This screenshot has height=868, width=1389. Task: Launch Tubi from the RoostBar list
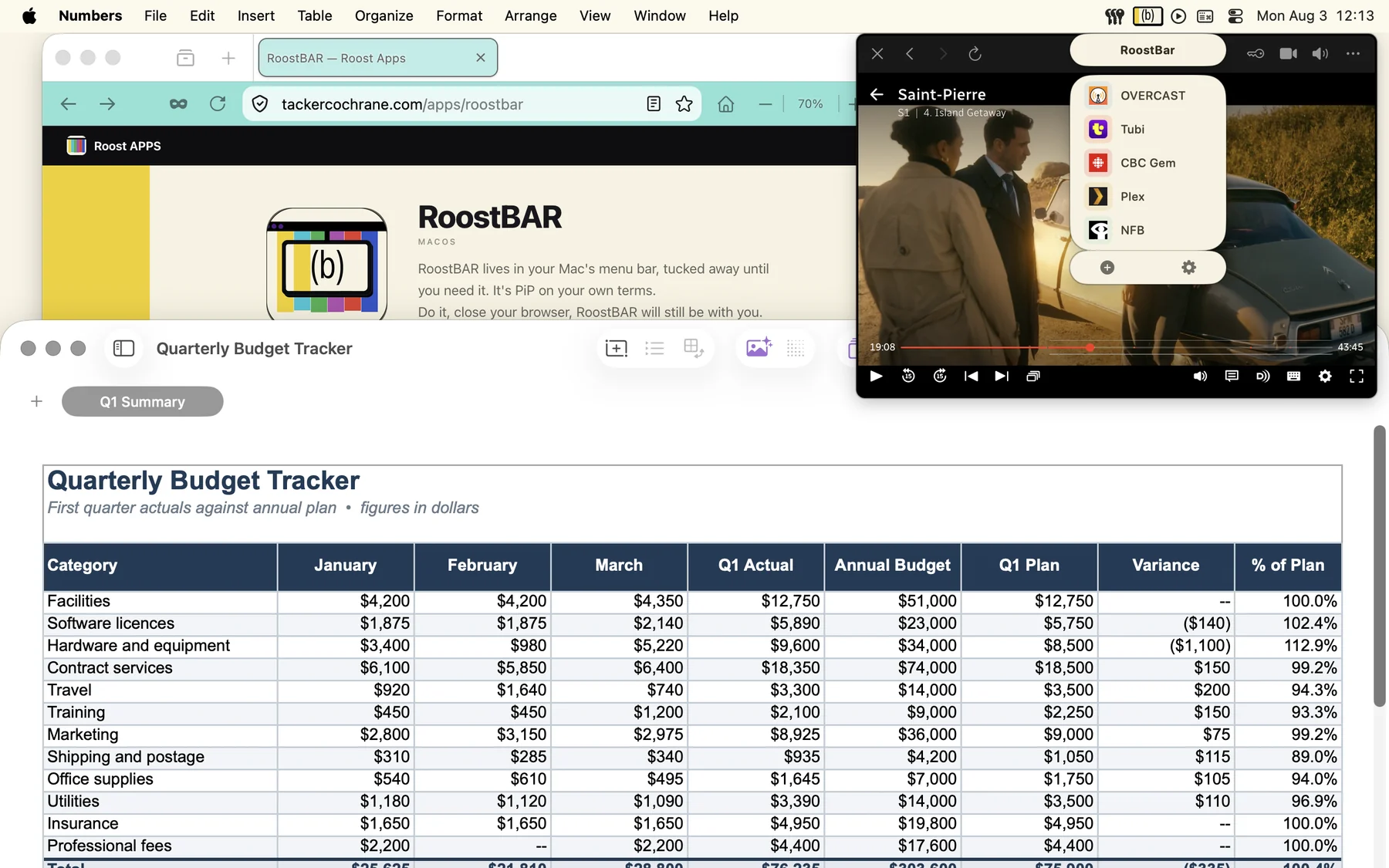(1147, 129)
